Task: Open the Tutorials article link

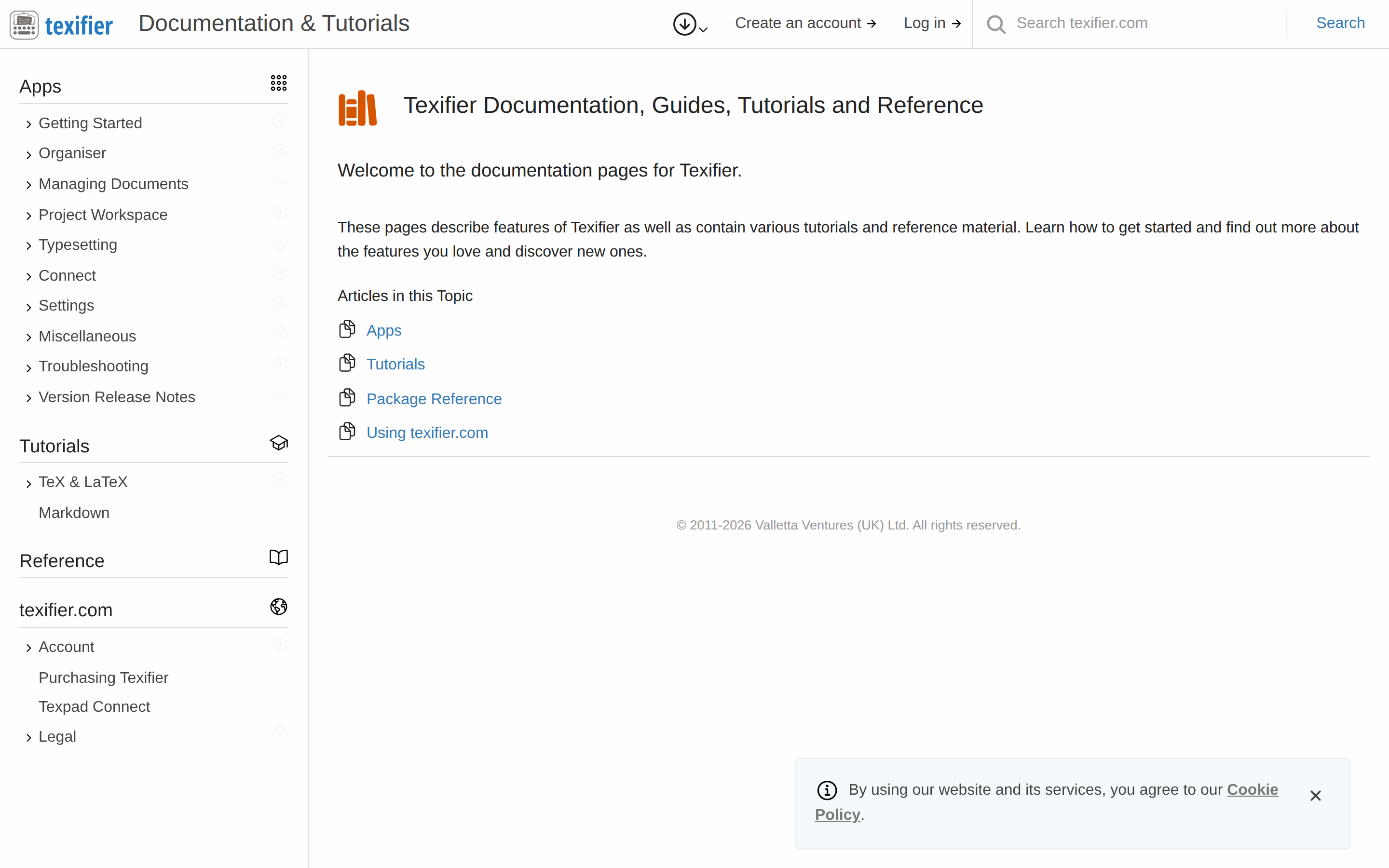Action: (x=395, y=365)
